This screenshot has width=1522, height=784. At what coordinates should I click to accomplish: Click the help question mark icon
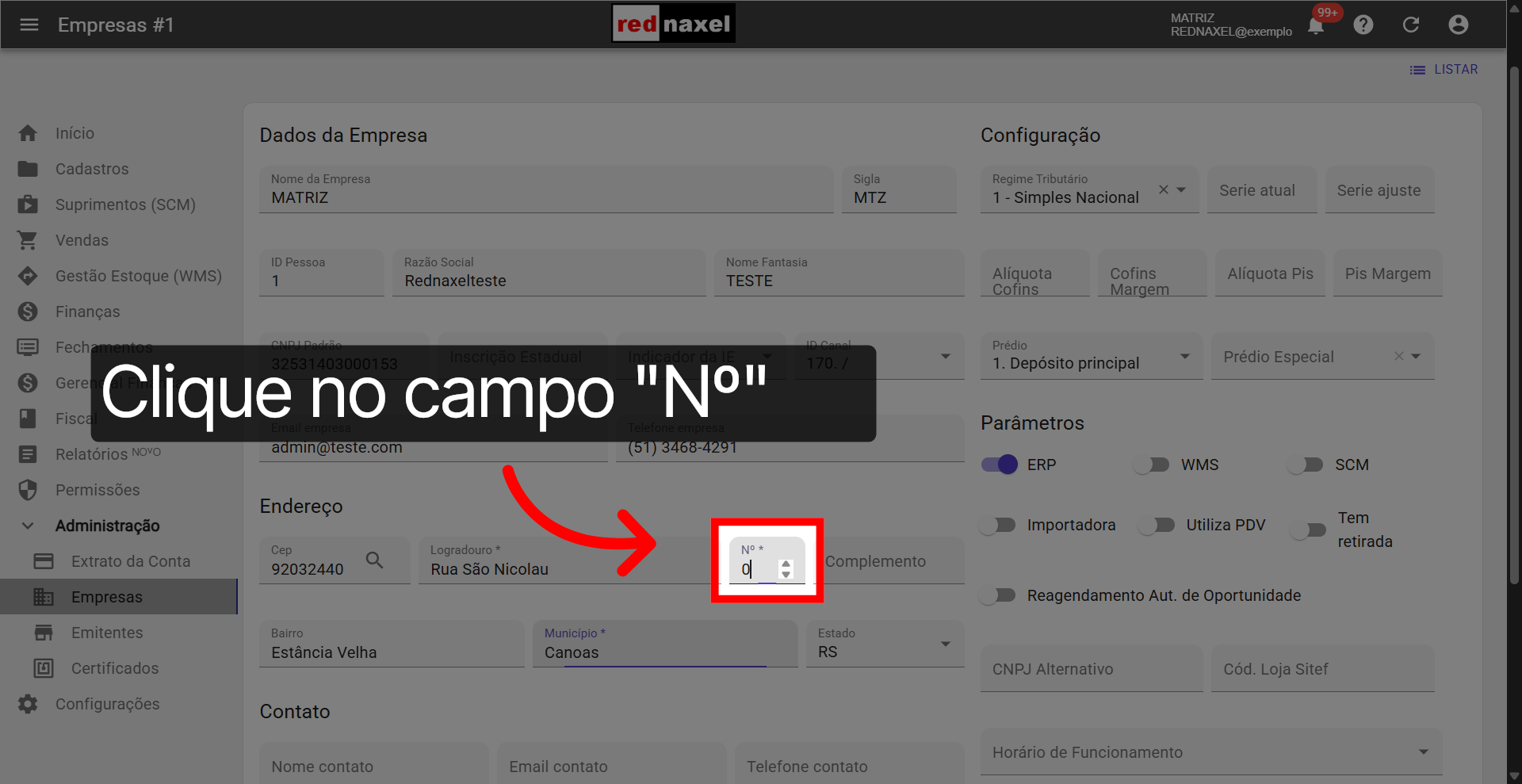pyautogui.click(x=1363, y=25)
